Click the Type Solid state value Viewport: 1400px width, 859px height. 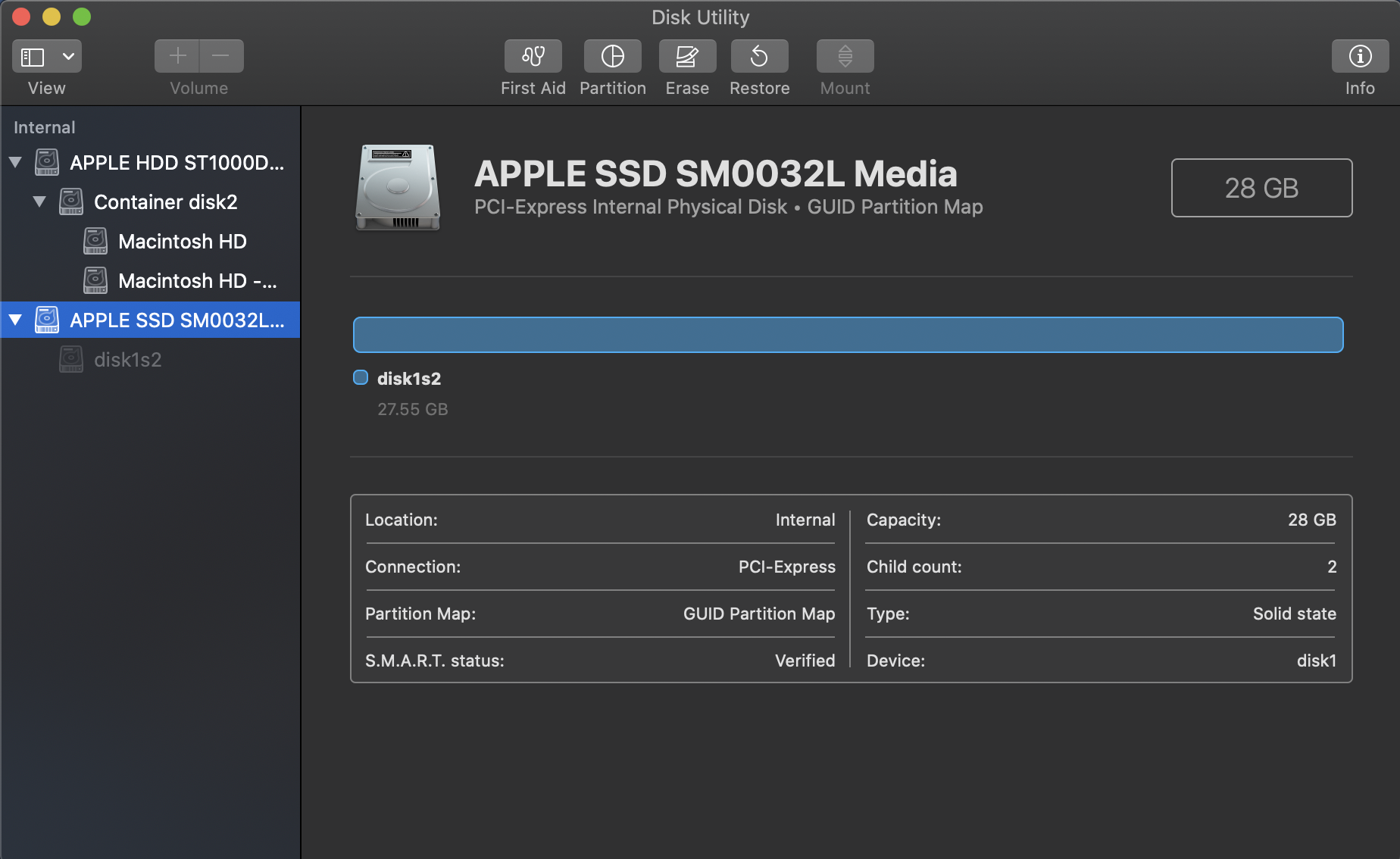1295,614
